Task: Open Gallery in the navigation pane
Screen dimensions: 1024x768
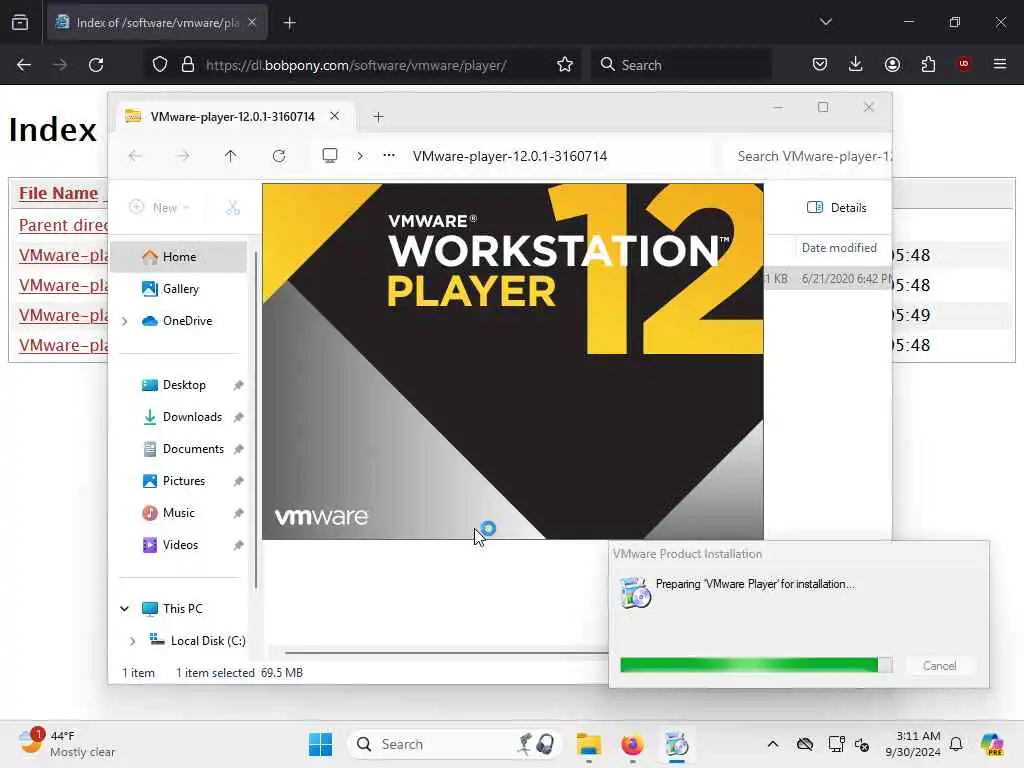Action: click(x=180, y=289)
